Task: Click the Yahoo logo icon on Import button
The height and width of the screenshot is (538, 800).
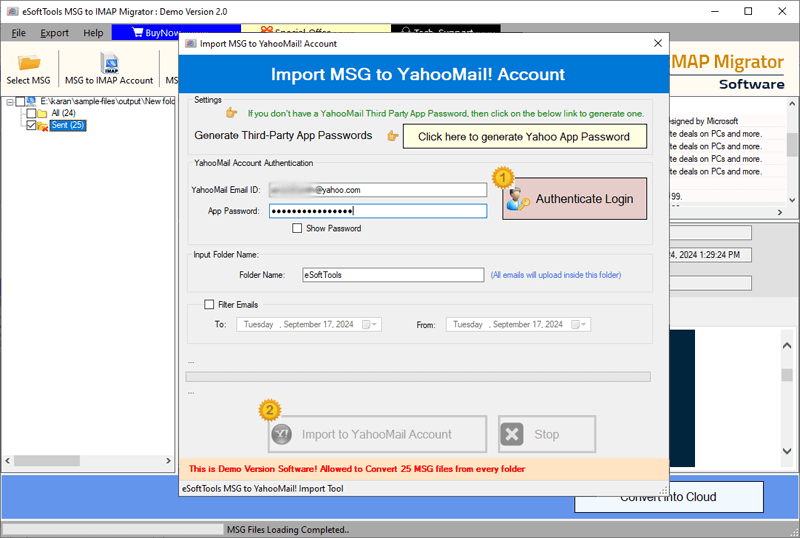Action: (x=281, y=434)
